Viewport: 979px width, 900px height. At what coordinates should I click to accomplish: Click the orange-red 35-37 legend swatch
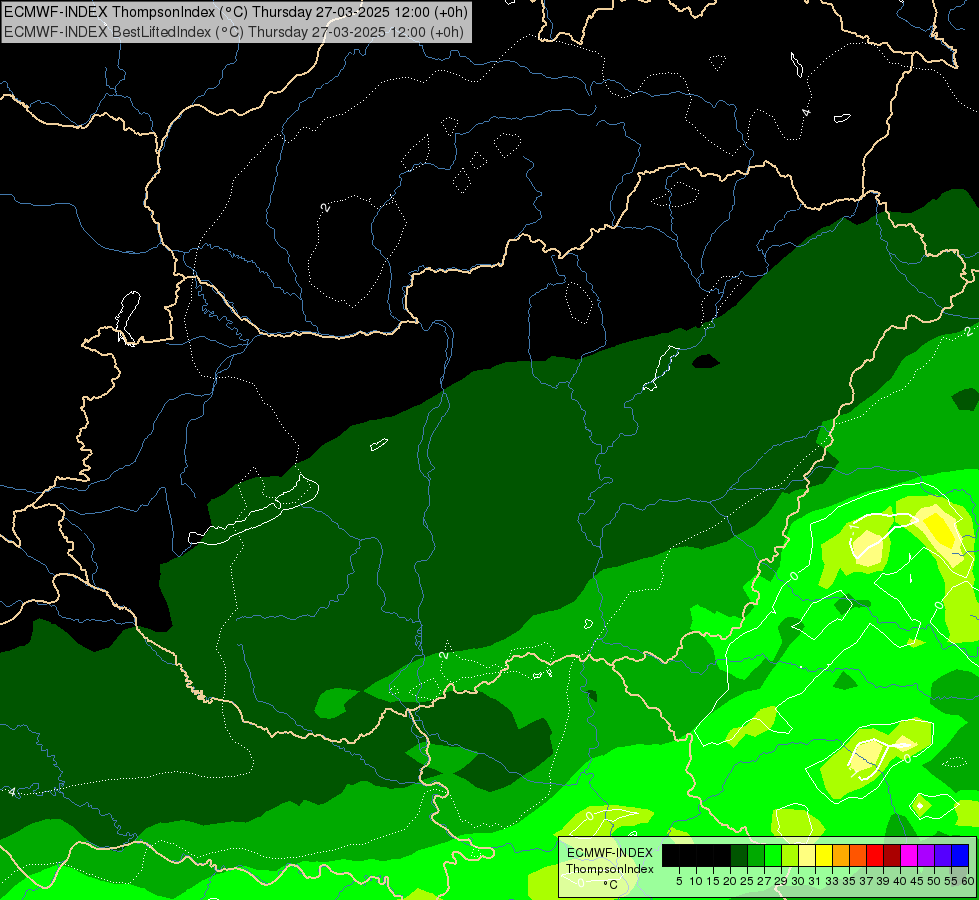[858, 856]
